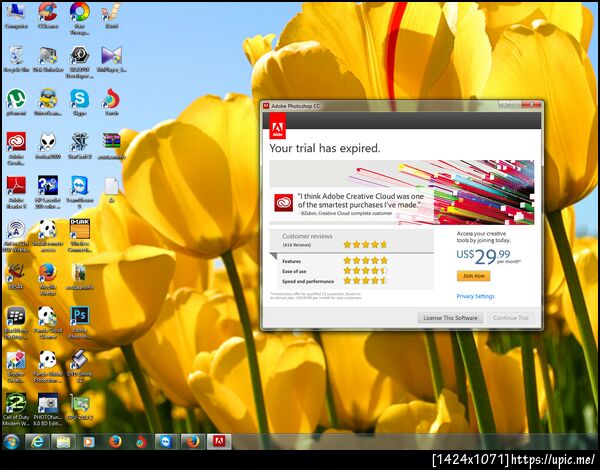Select the Adobe Reader desktop shortcut
Viewport: 600px width, 470px height.
pos(16,192)
